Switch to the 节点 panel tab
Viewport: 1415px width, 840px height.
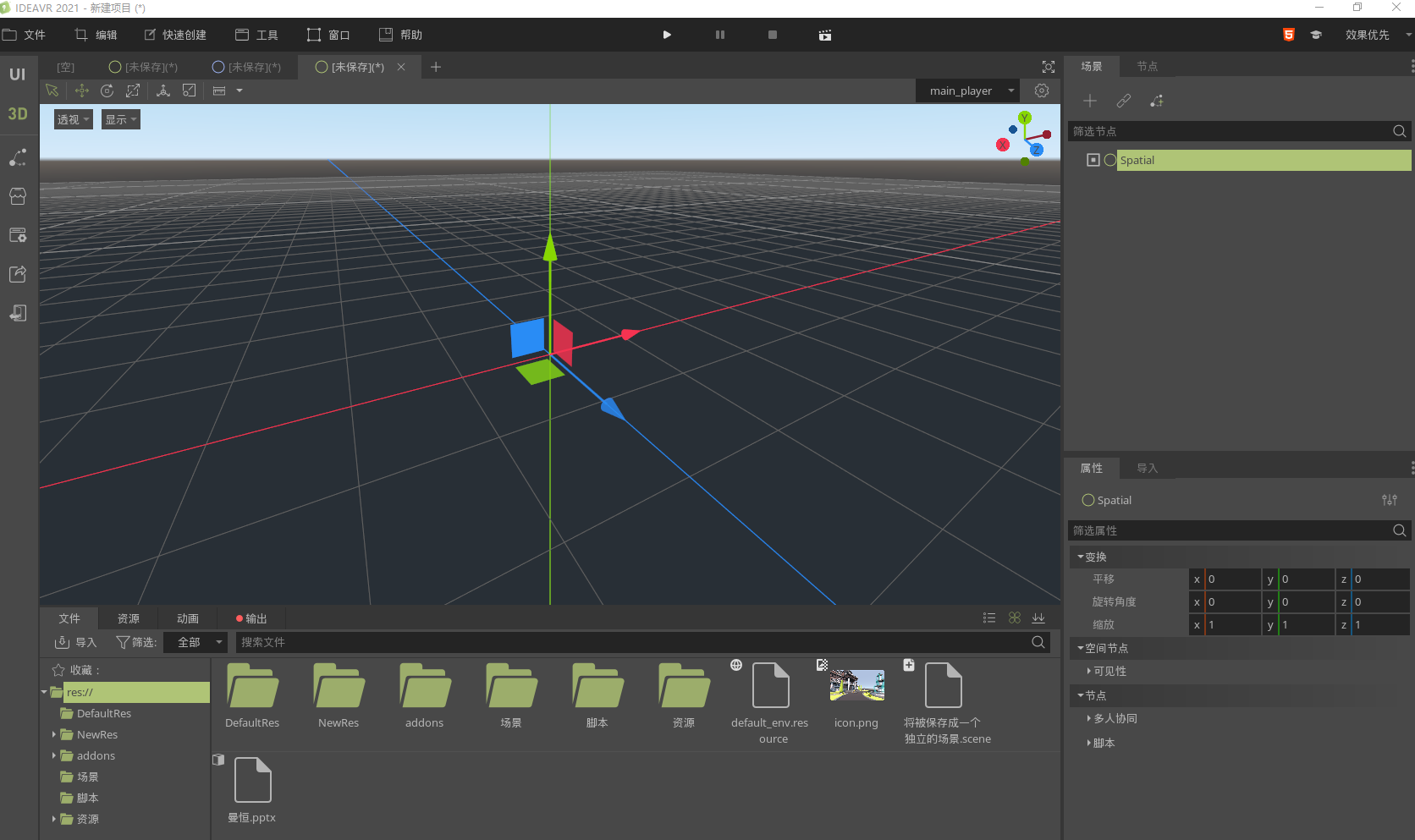(1147, 66)
